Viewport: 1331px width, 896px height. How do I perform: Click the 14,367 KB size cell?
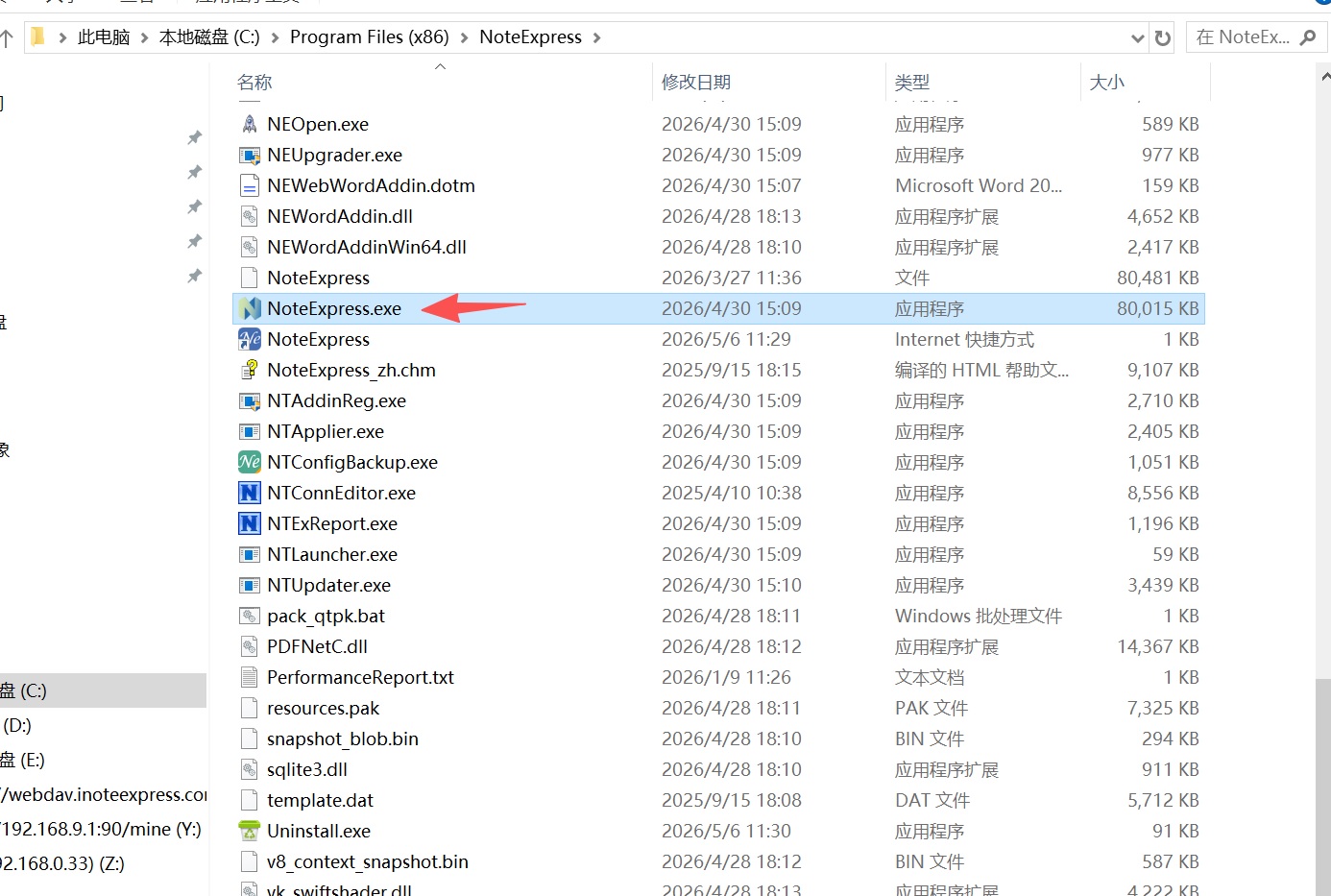coord(1157,646)
